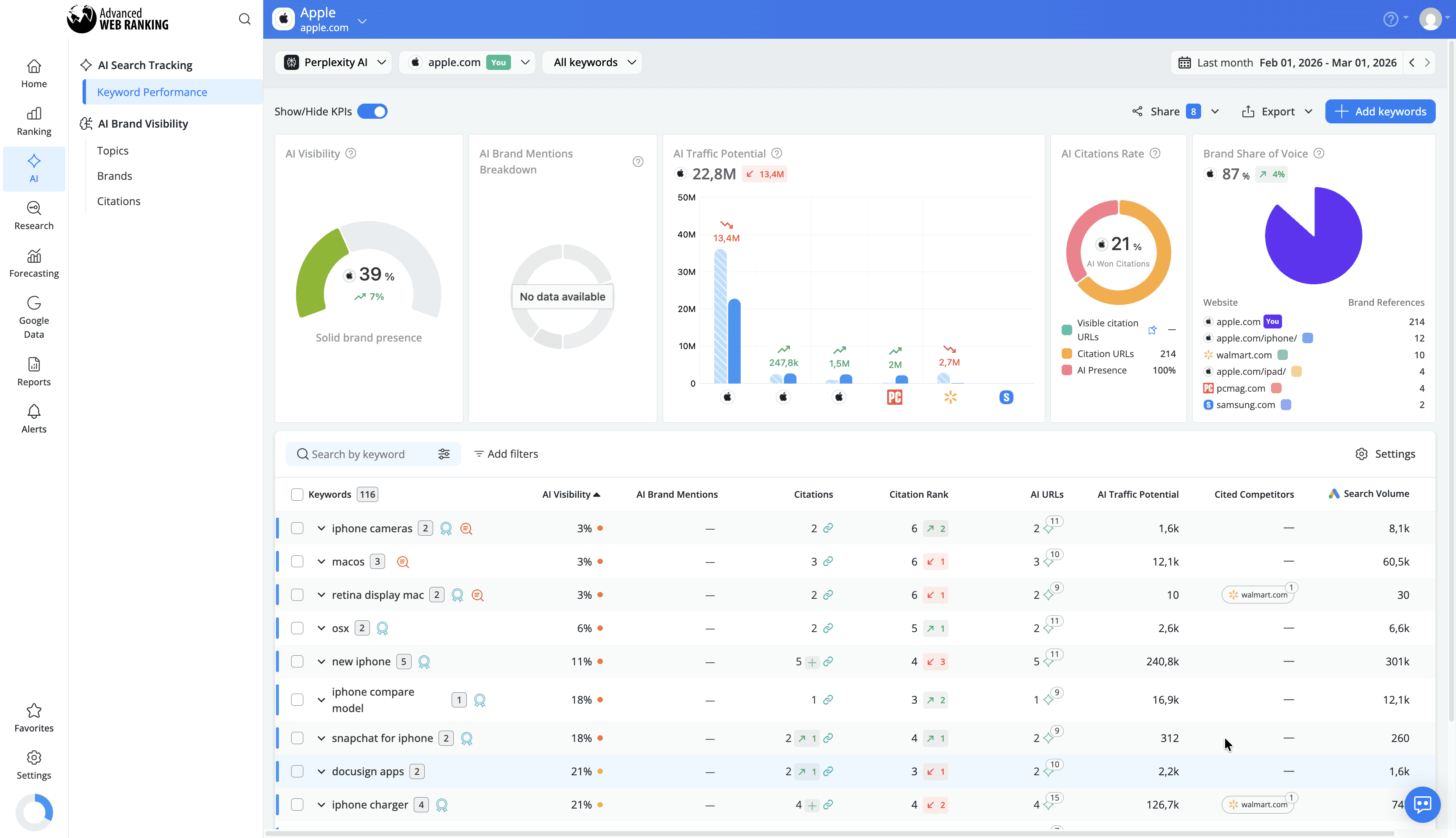Select all keywords via the header checkbox

click(297, 494)
